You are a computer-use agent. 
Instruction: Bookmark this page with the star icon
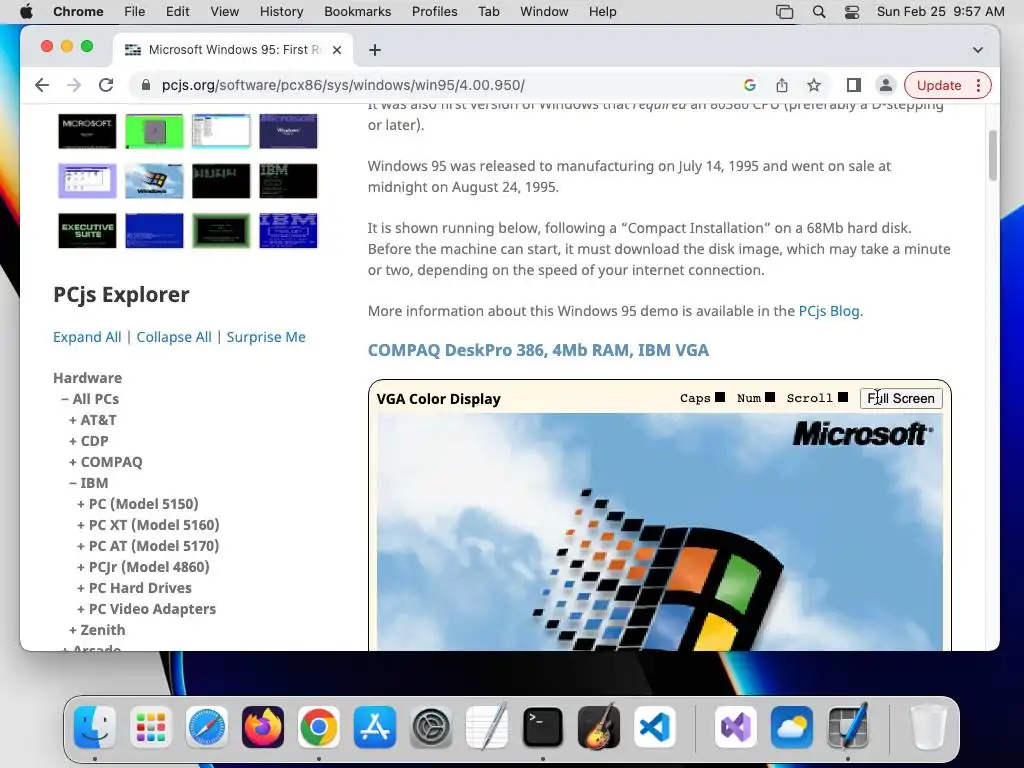point(814,85)
